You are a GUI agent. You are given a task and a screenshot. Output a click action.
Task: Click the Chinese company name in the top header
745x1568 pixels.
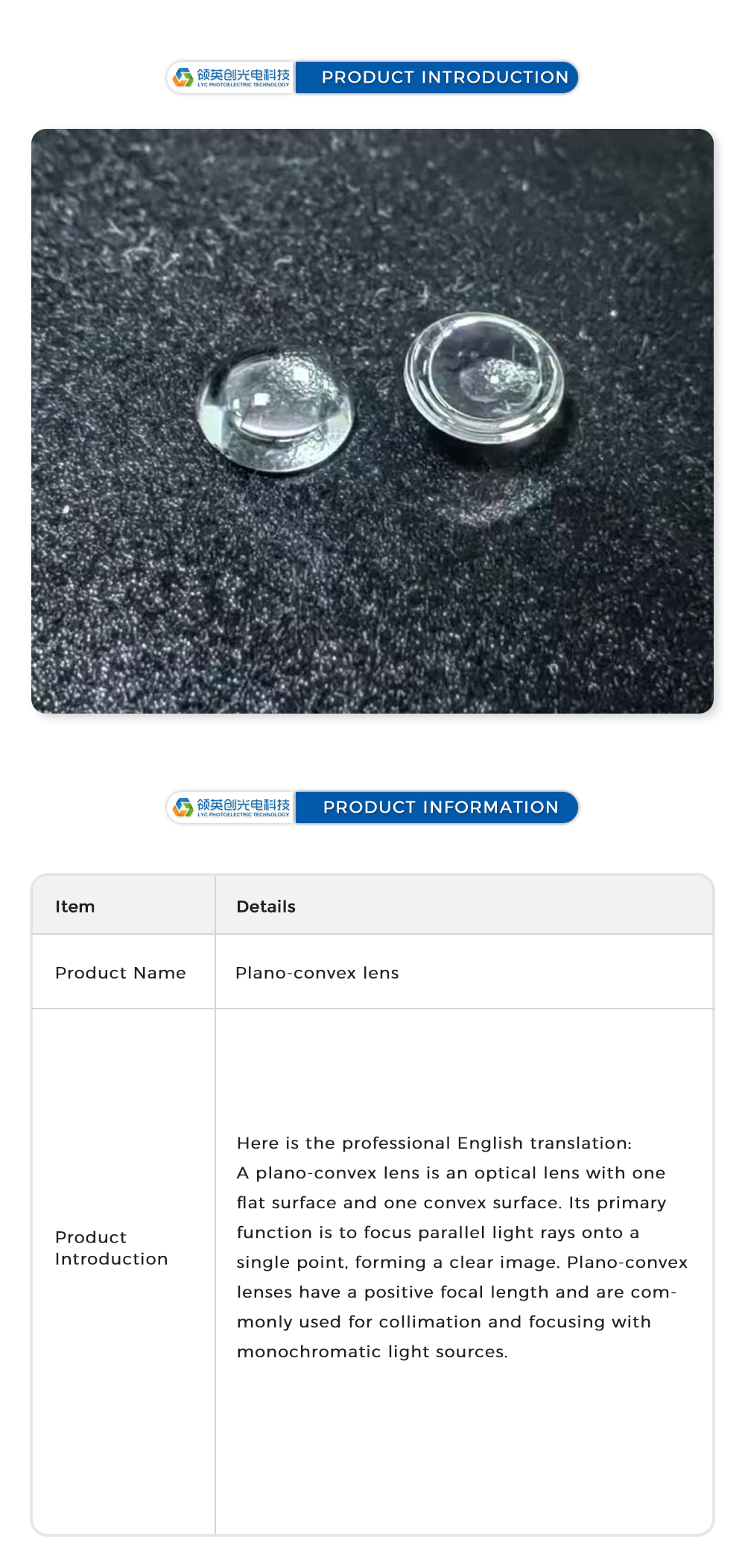(x=243, y=74)
